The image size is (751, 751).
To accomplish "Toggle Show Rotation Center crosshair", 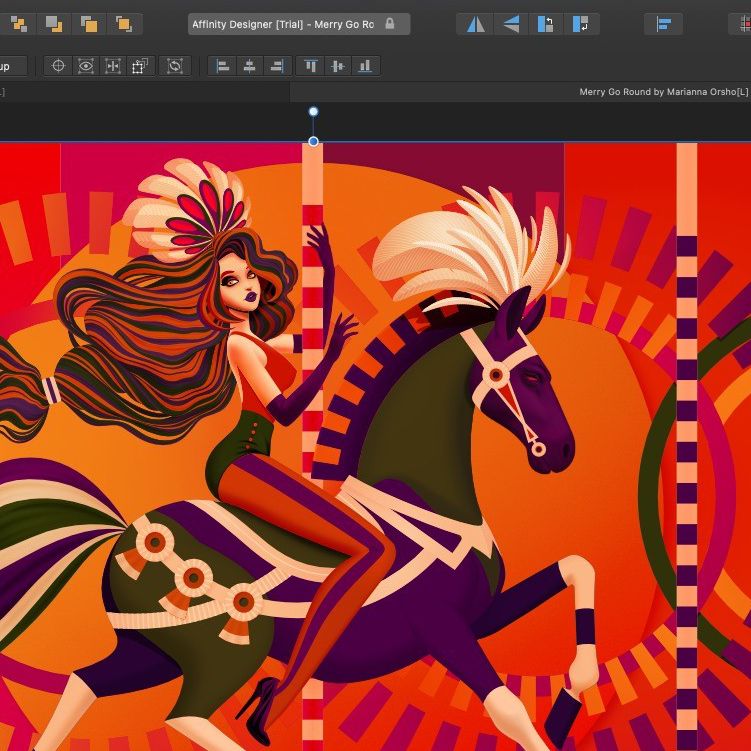I will click(58, 66).
